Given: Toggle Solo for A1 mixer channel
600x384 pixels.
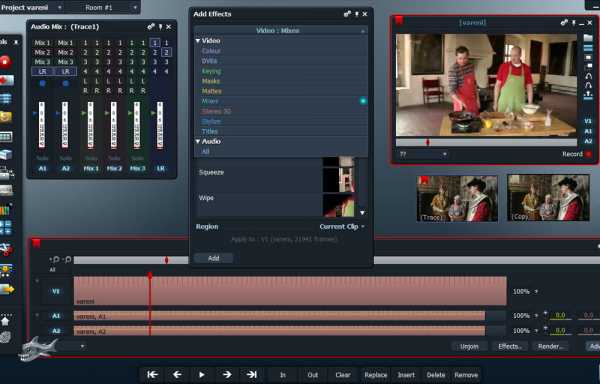Looking at the screenshot, I should tap(42, 158).
